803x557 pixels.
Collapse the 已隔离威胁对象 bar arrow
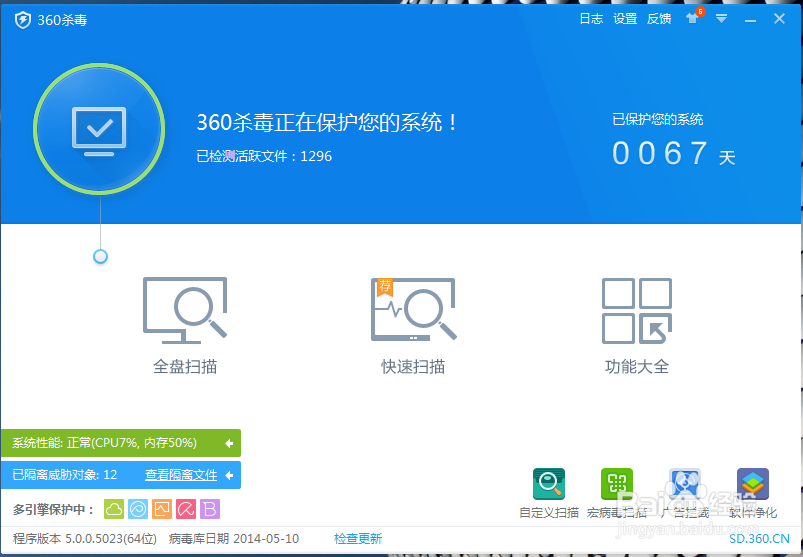click(x=229, y=476)
